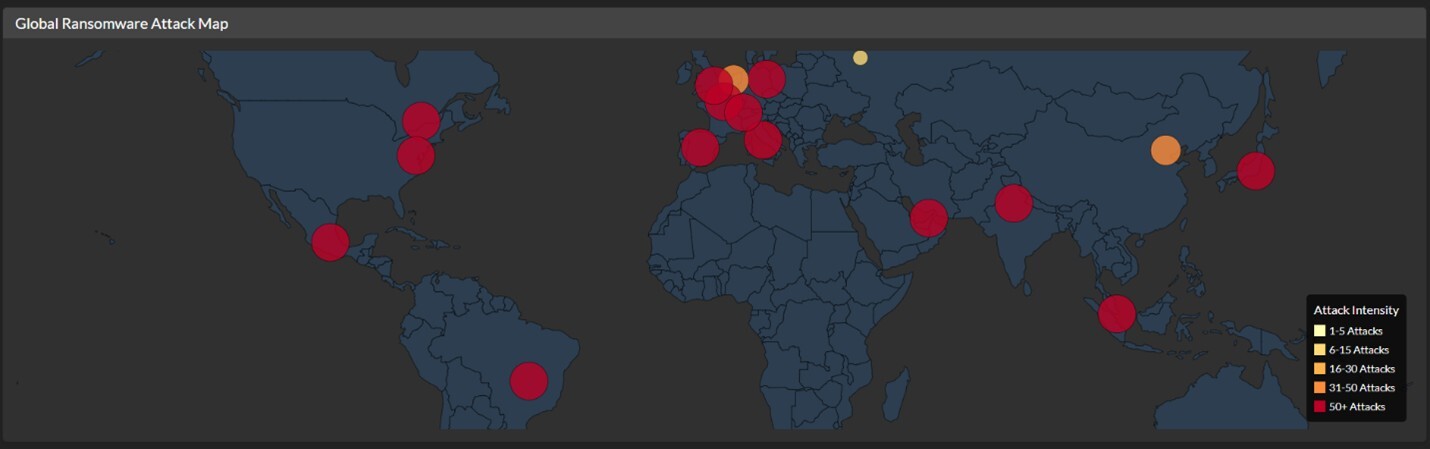
Task: Select the red marker over Poland
Action: [766, 78]
